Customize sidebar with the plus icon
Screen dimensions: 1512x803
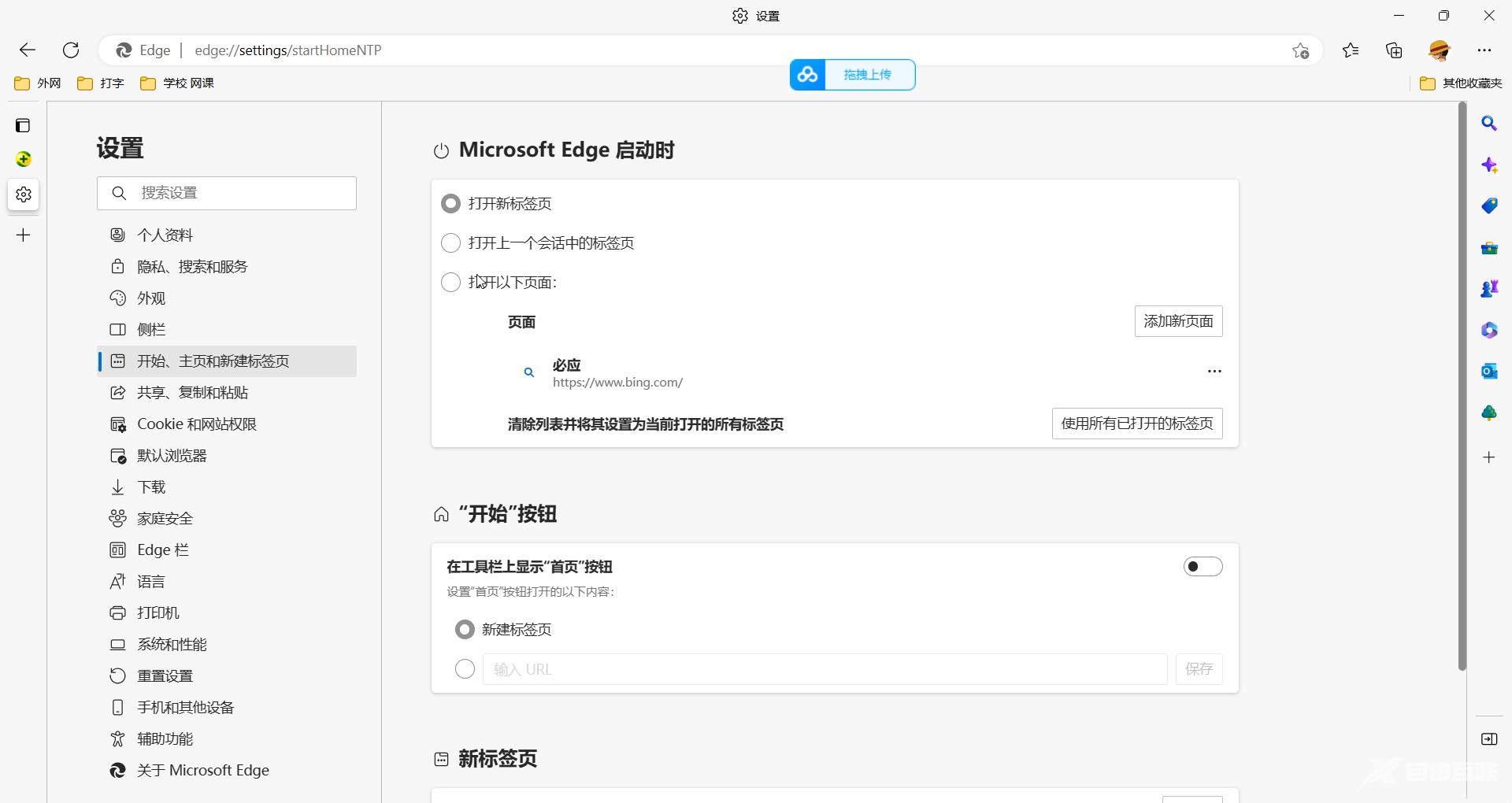(1489, 457)
